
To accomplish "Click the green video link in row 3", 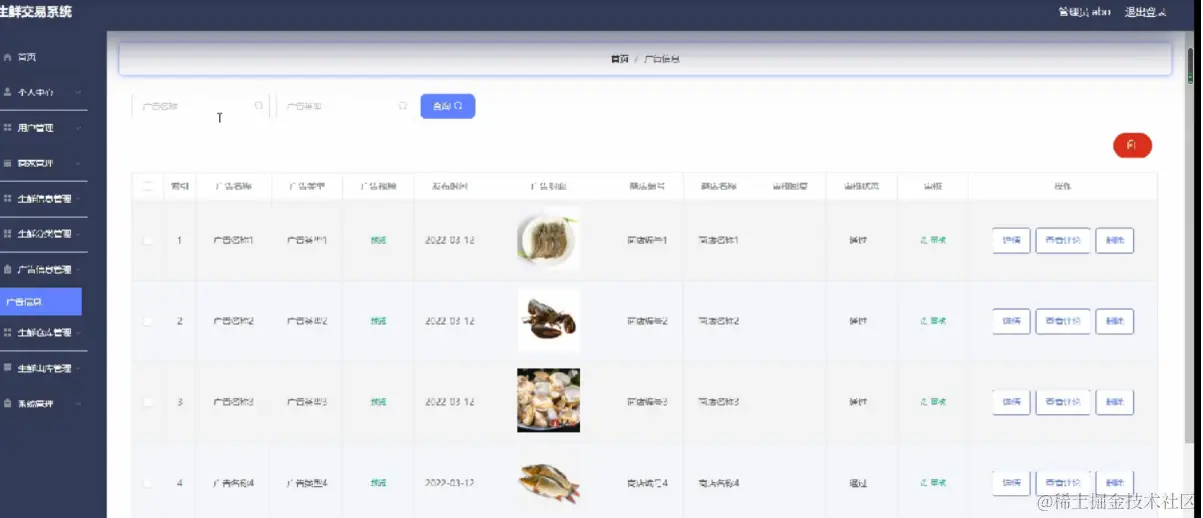I will tap(378, 402).
